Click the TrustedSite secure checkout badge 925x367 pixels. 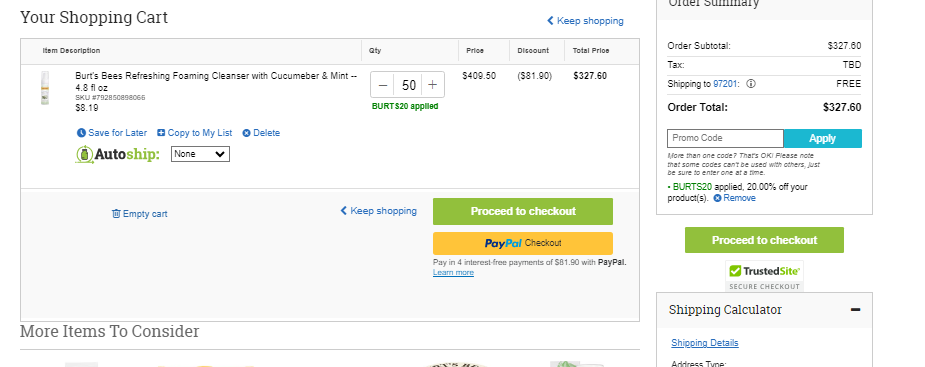(764, 276)
